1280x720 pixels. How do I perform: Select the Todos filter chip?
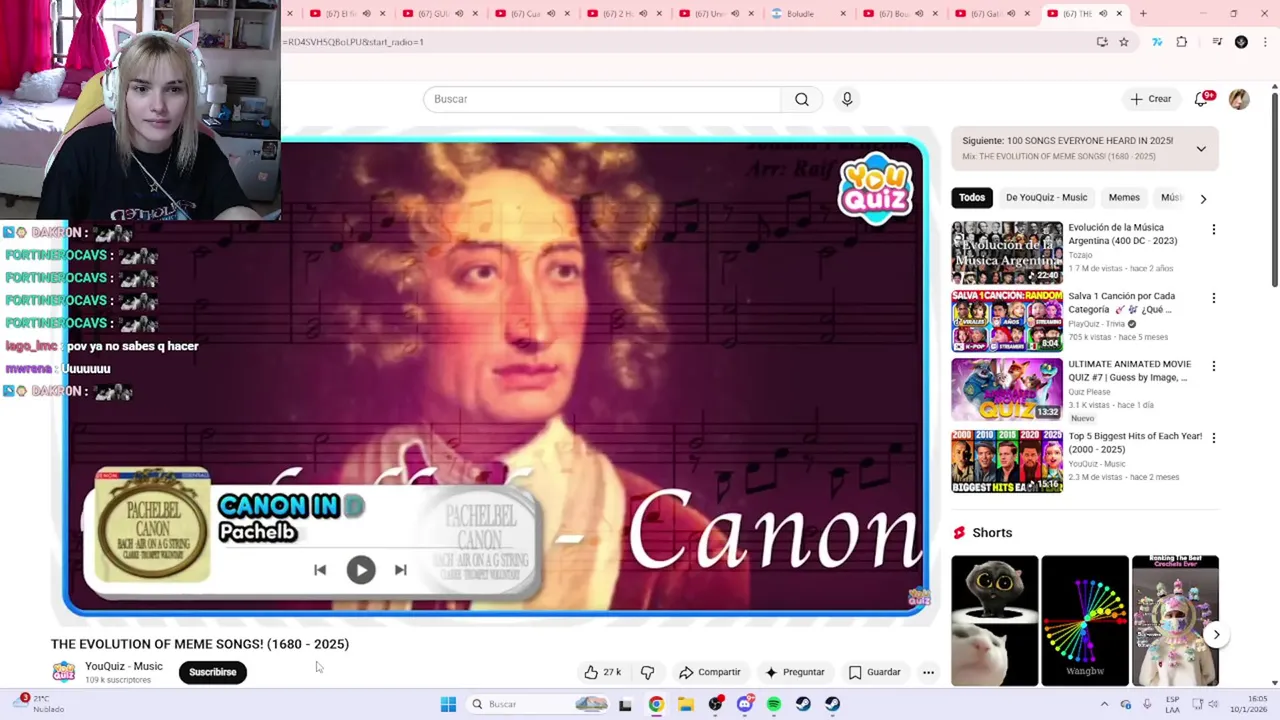pyautogui.click(x=972, y=198)
